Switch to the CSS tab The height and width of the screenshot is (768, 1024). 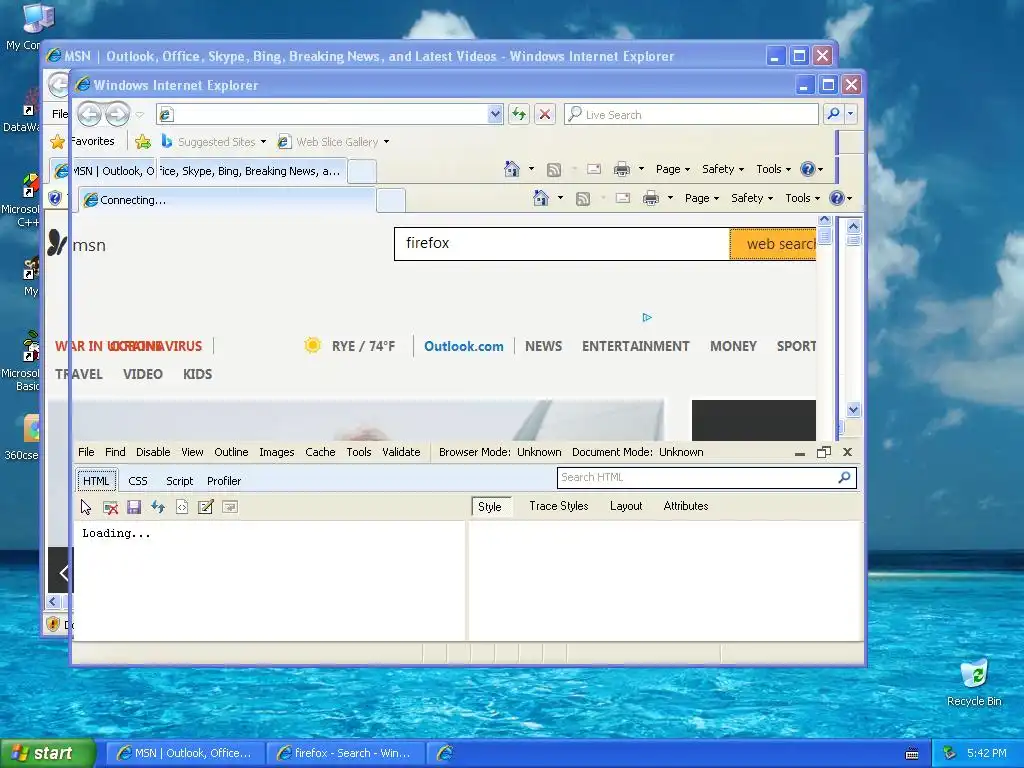pos(138,481)
